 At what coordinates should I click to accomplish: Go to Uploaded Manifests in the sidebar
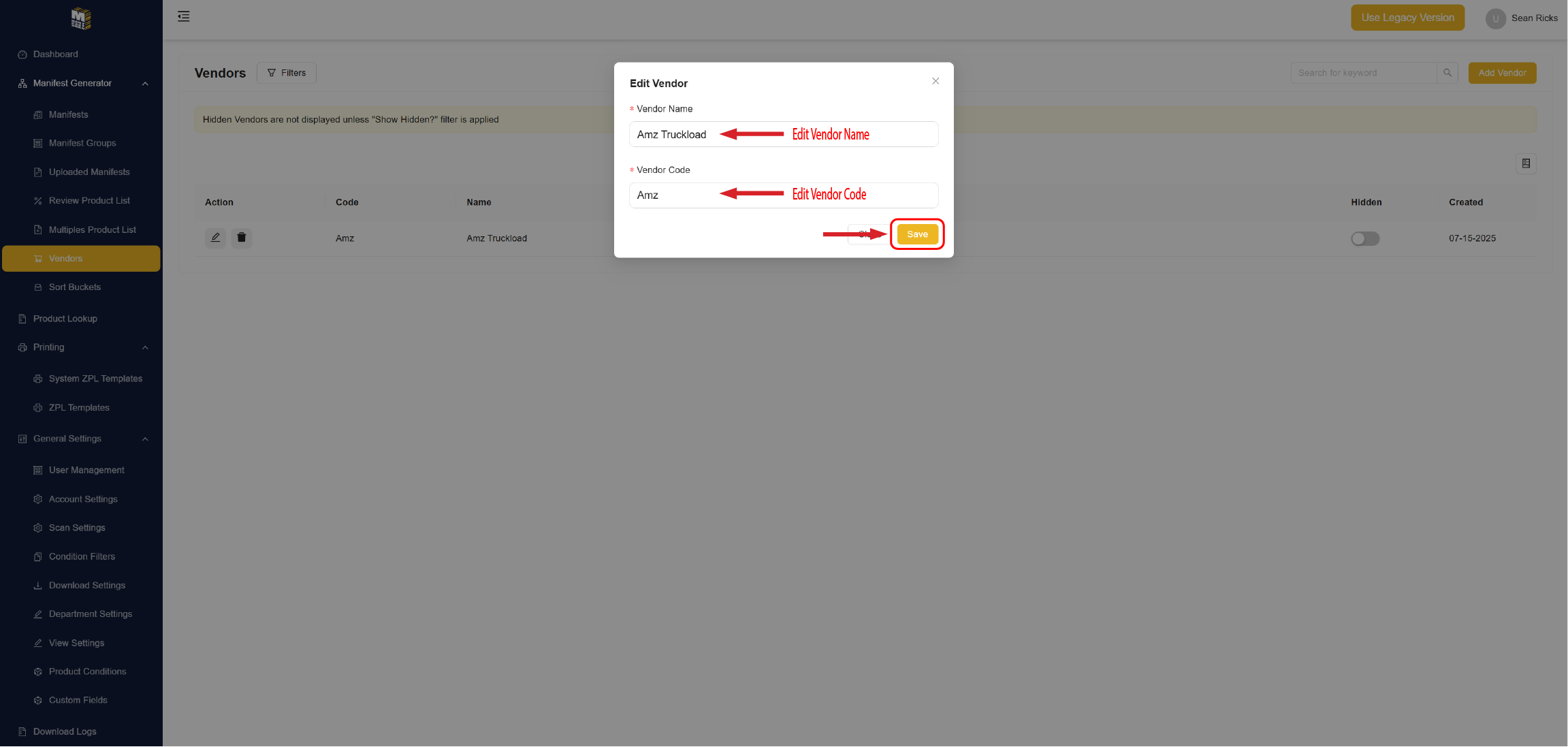point(89,172)
